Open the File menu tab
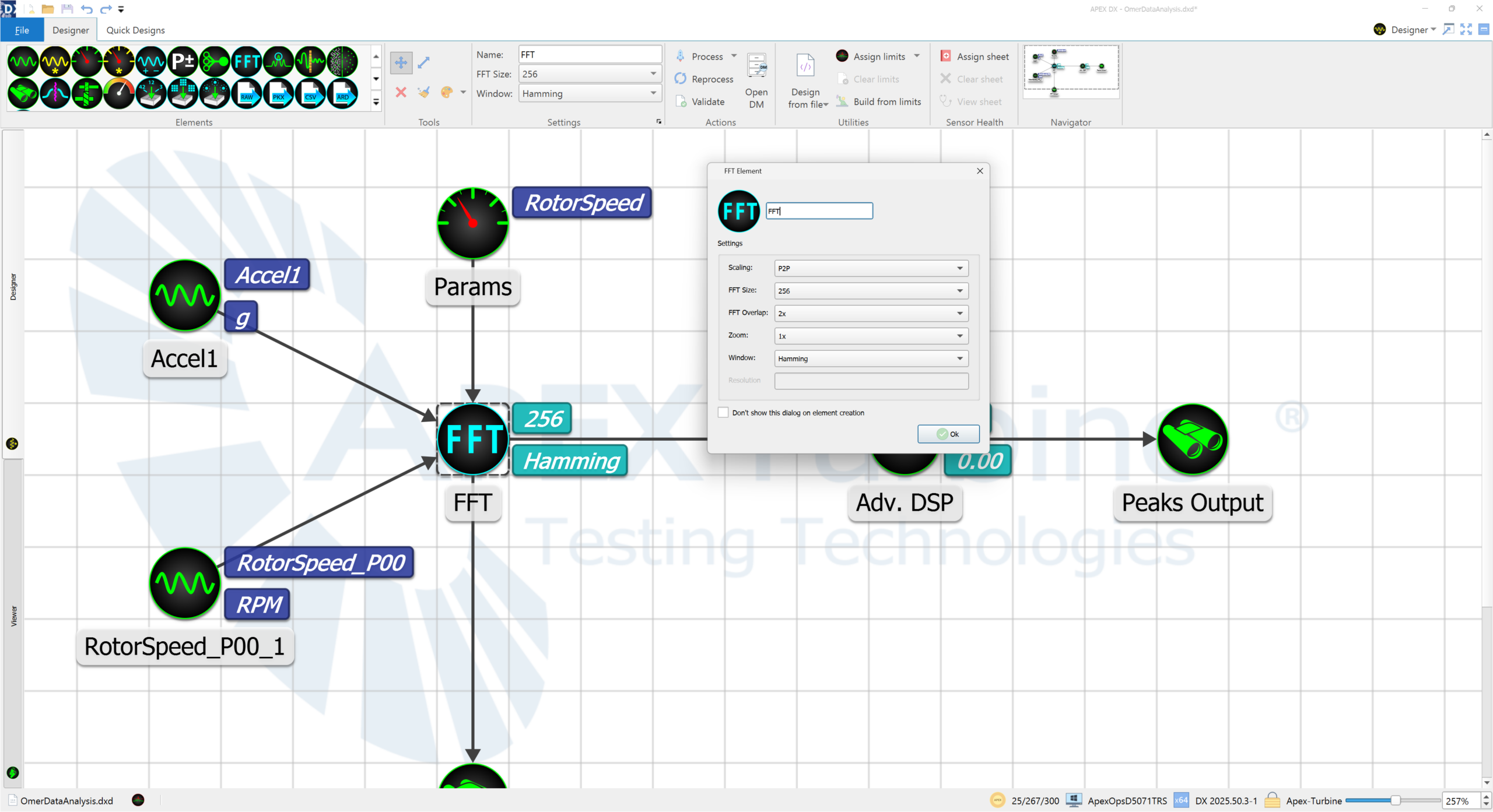Screen dimensions: 1493x812 click(x=22, y=30)
